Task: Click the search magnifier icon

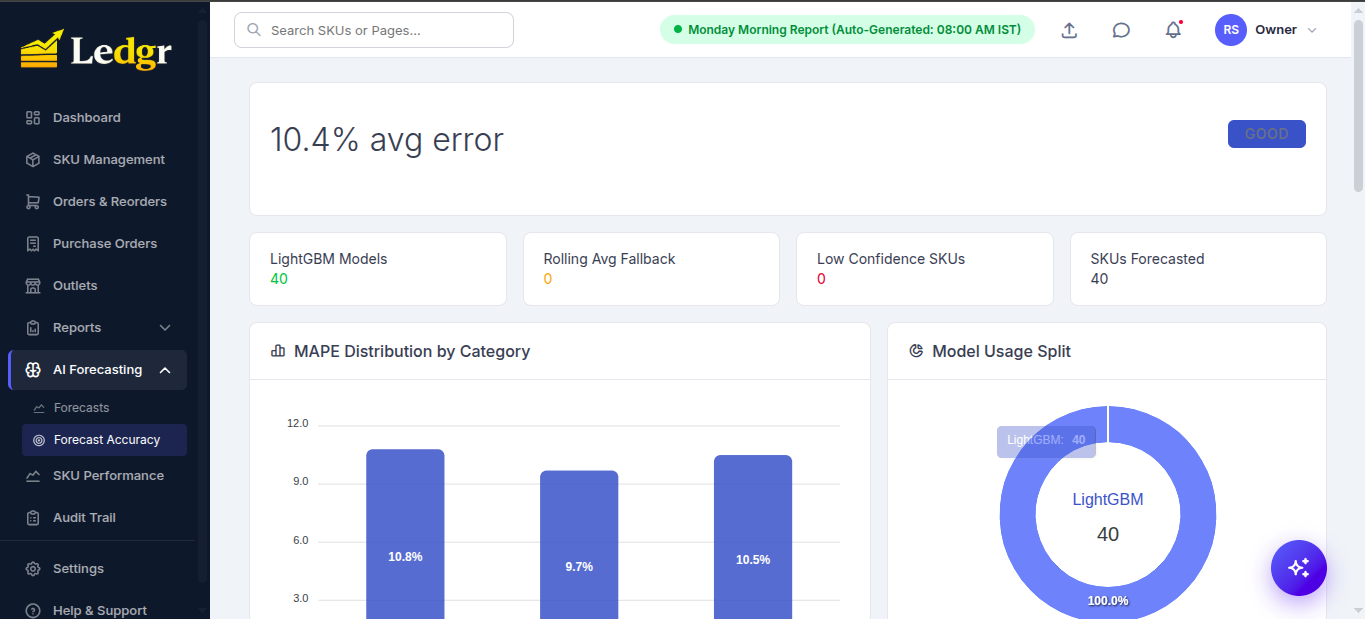Action: tap(254, 30)
